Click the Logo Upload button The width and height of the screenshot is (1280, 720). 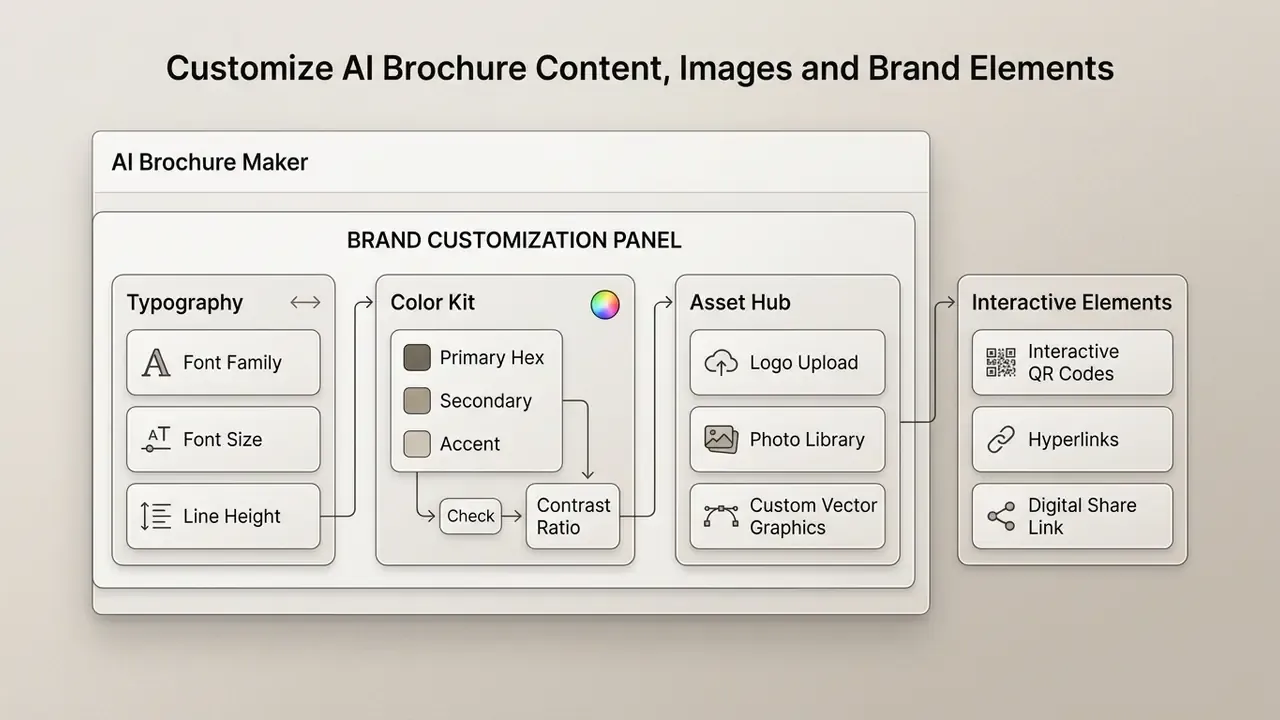pos(787,363)
